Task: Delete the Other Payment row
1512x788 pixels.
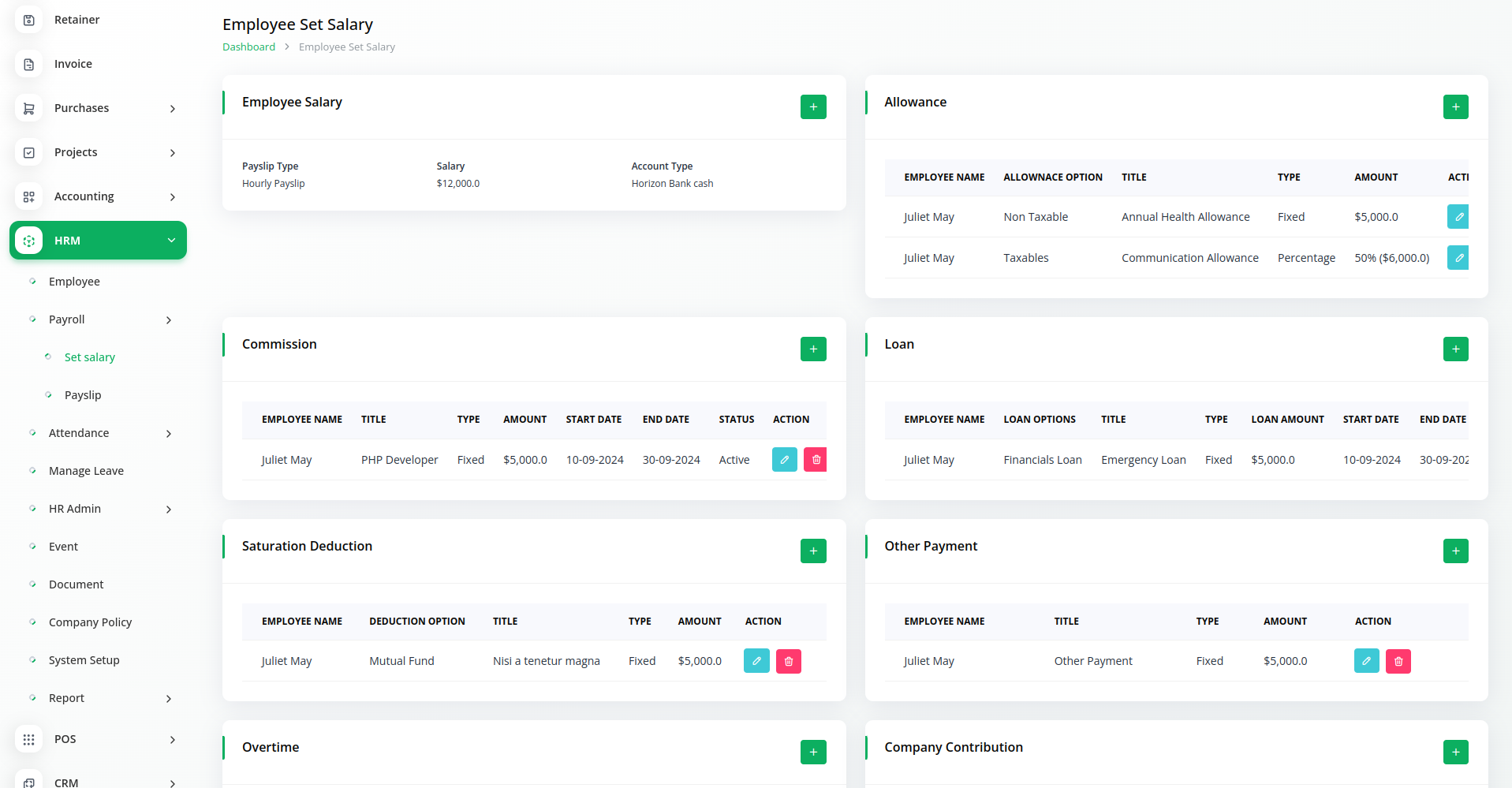Action: click(x=1398, y=661)
